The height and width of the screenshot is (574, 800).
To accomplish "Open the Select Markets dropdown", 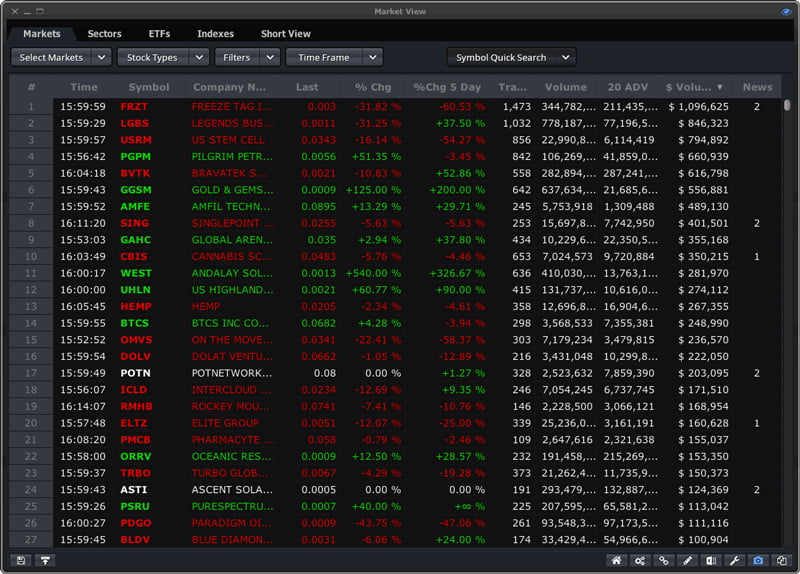I will [61, 58].
